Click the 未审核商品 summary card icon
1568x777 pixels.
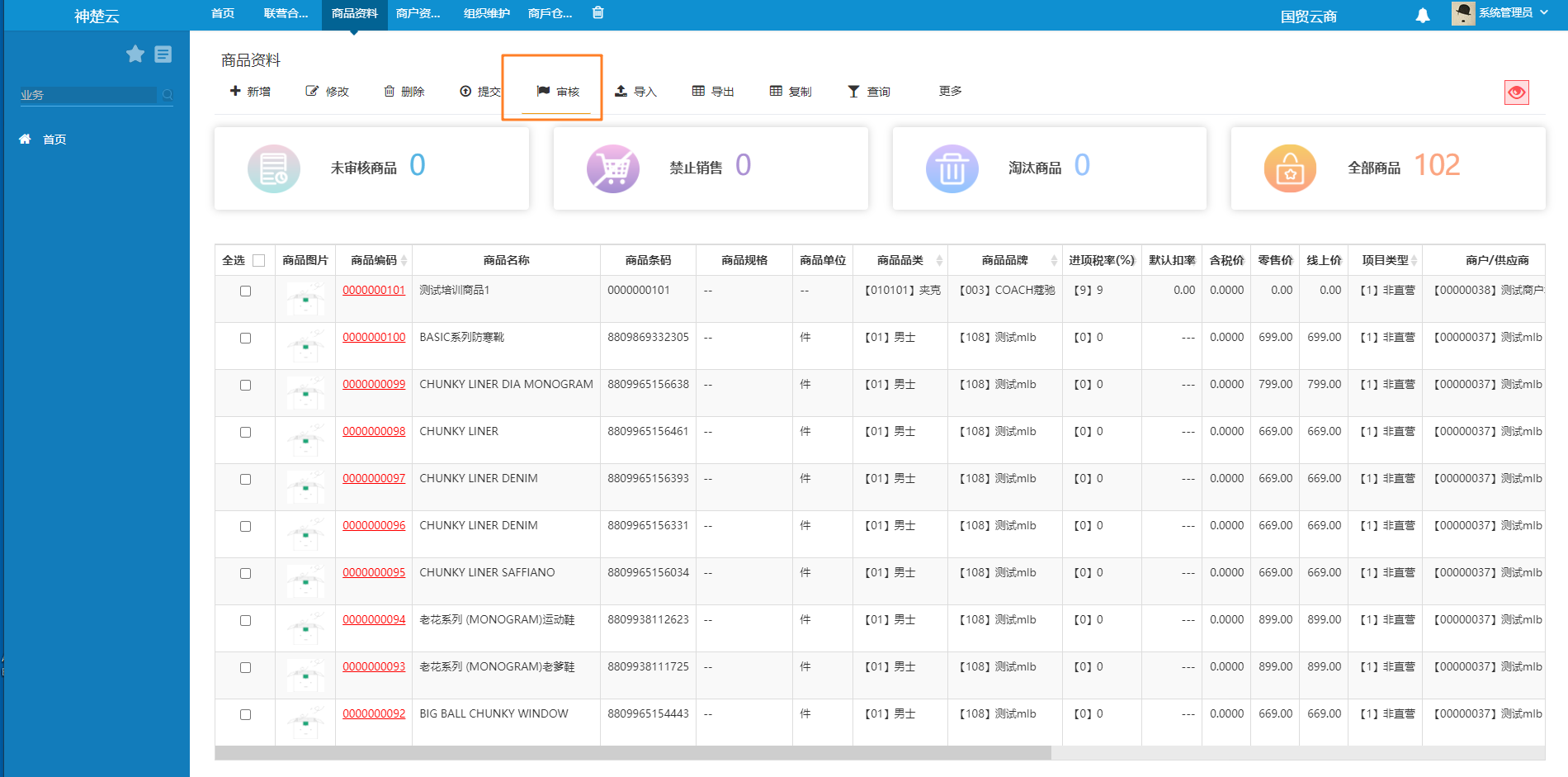273,168
